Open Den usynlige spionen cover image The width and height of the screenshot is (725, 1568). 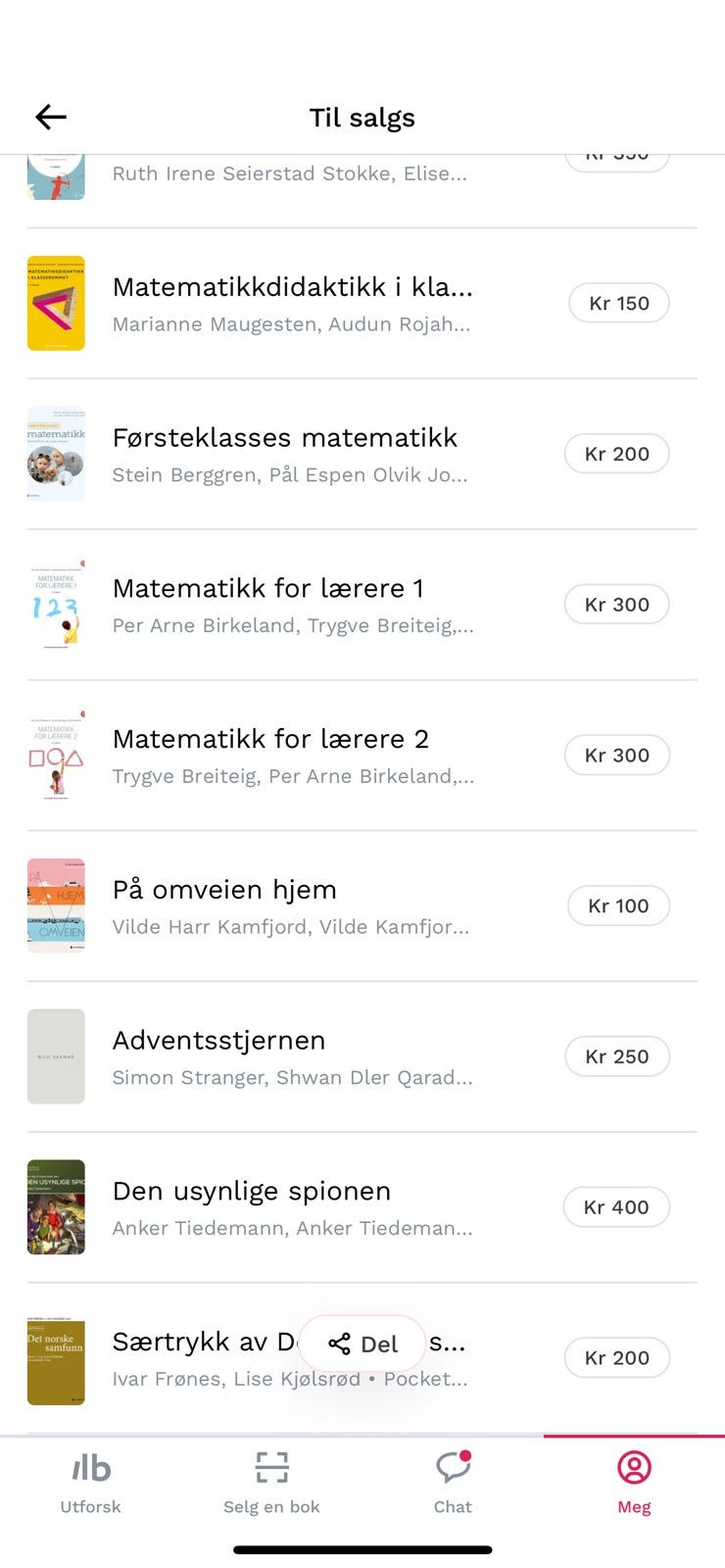[x=56, y=1207]
